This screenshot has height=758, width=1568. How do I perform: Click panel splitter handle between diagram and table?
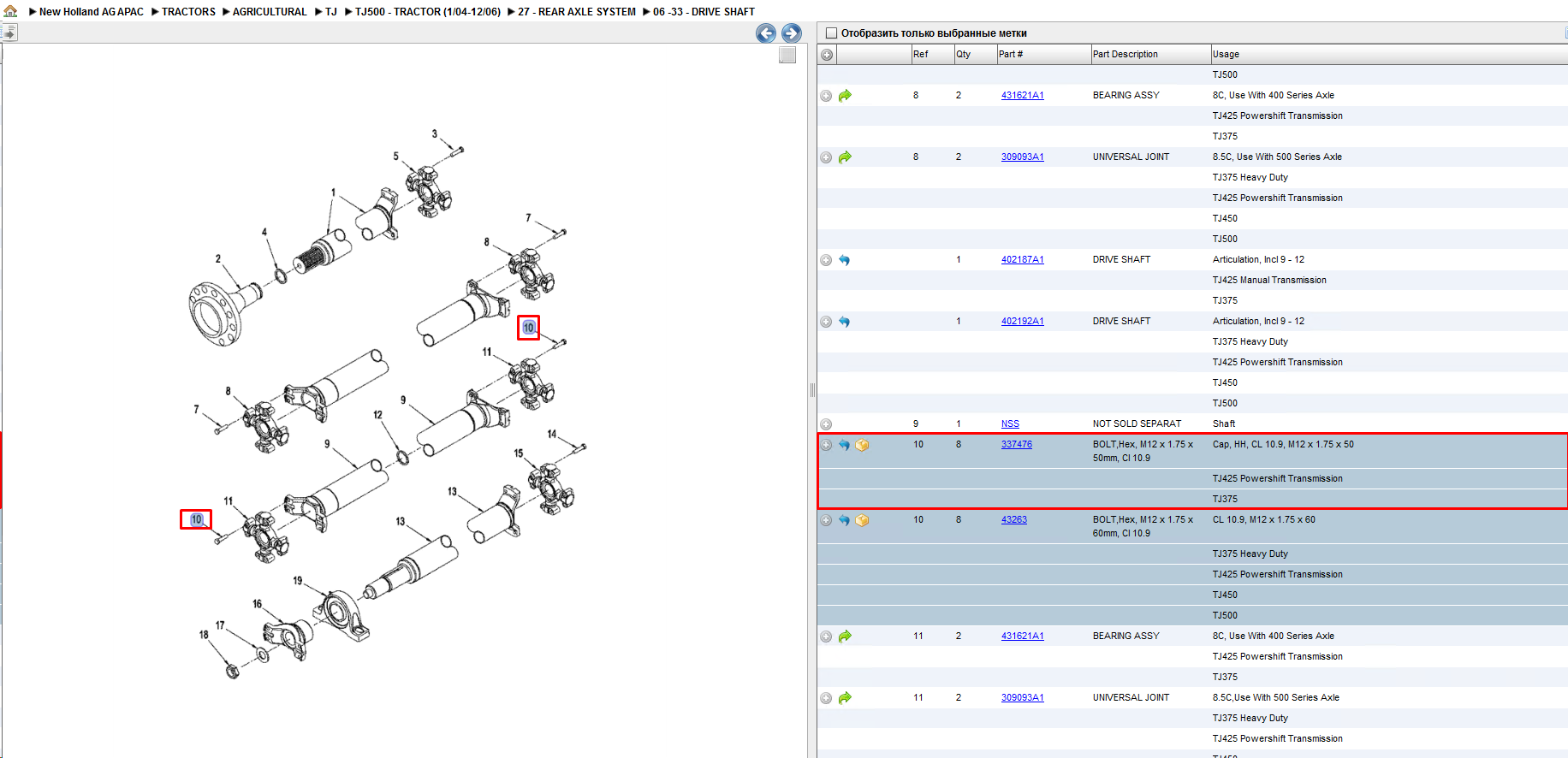(812, 390)
